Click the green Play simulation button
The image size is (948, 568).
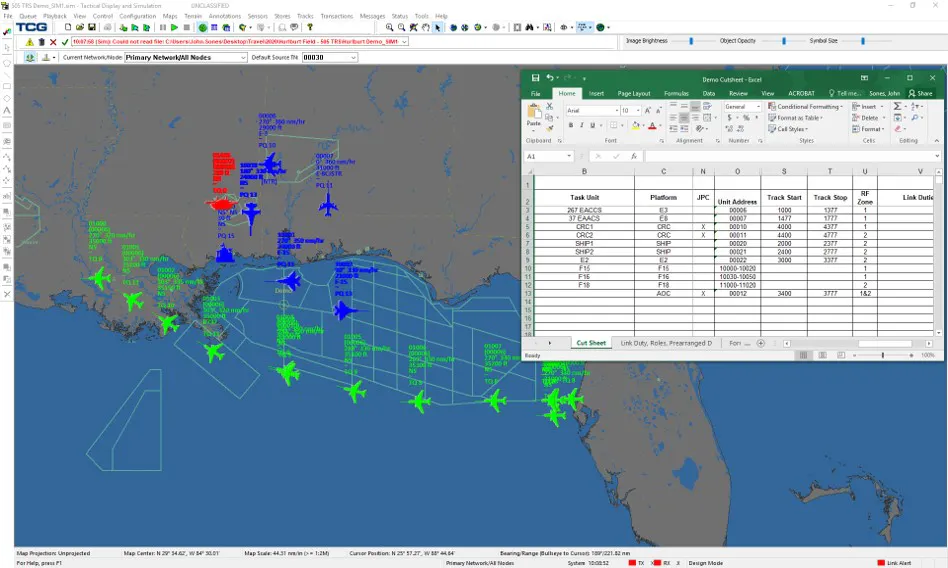click(x=174, y=28)
